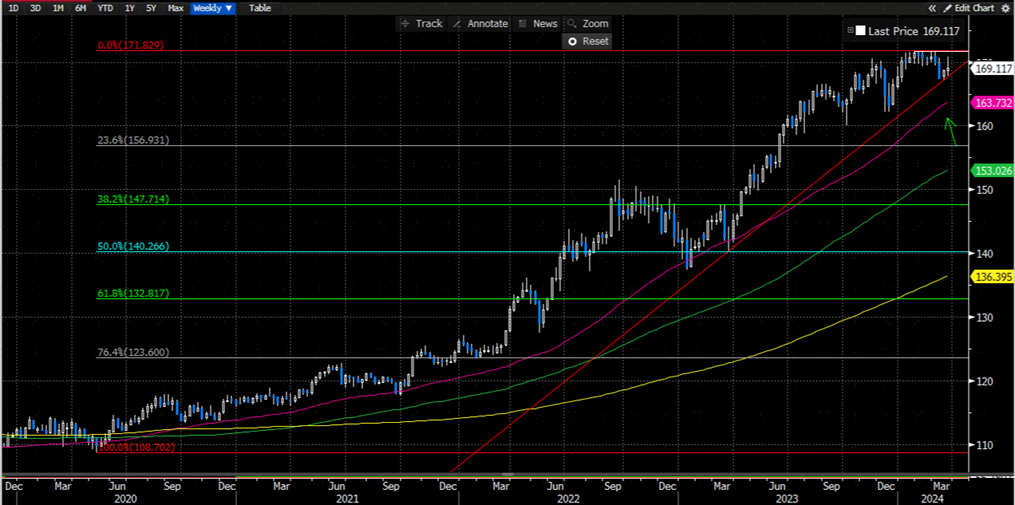The height and width of the screenshot is (505, 1015).
Task: Choose the Max time range
Action: pyautogui.click(x=175, y=8)
